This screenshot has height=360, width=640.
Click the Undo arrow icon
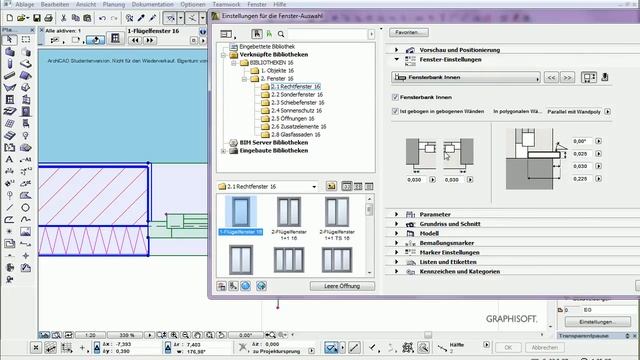click(x=102, y=18)
